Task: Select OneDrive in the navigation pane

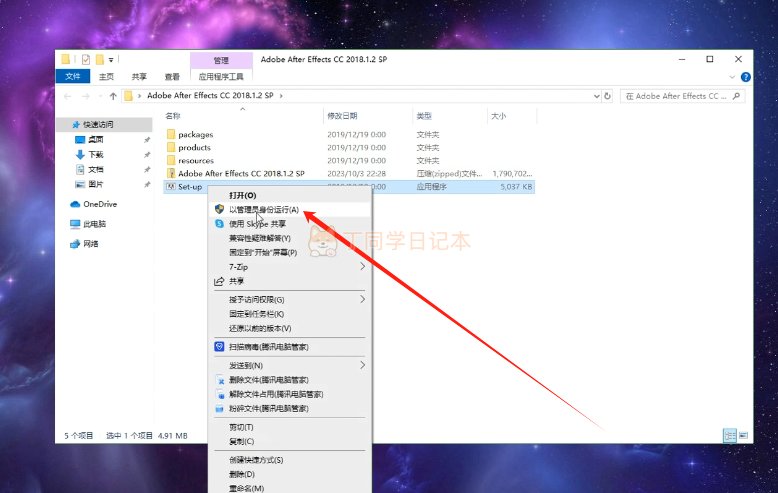Action: point(100,204)
